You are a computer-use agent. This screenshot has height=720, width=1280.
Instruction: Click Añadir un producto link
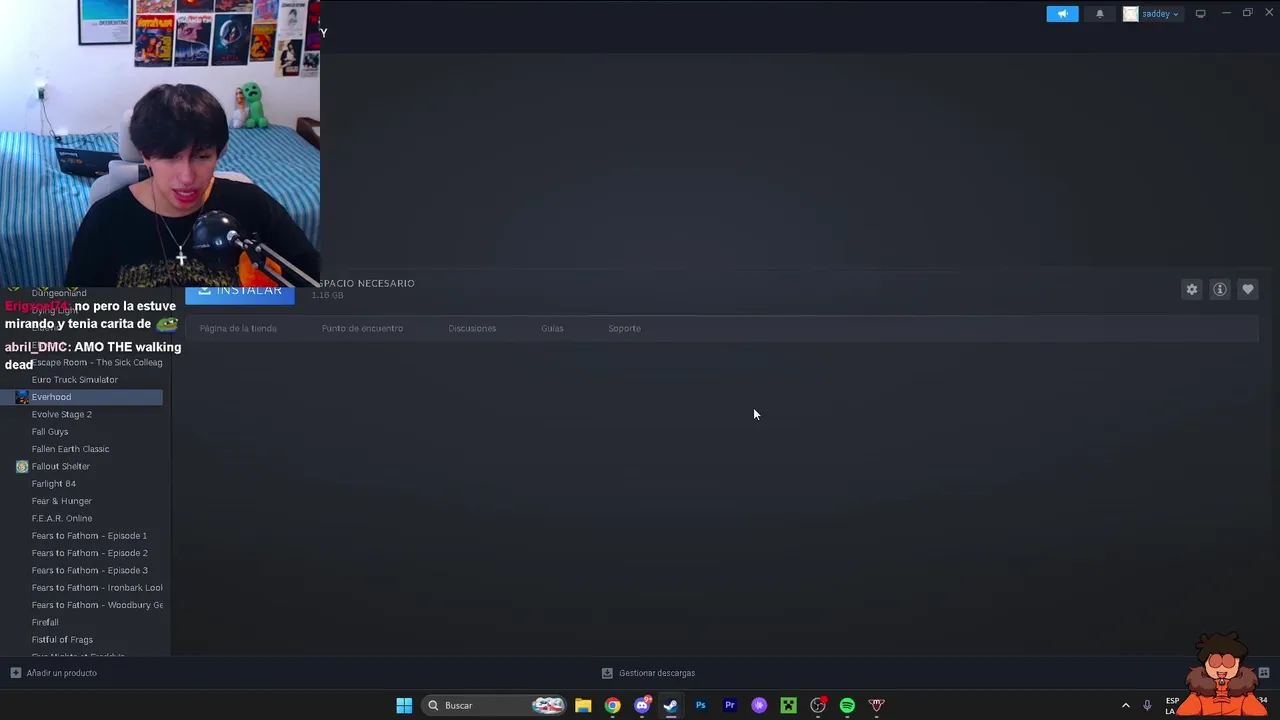click(62, 673)
